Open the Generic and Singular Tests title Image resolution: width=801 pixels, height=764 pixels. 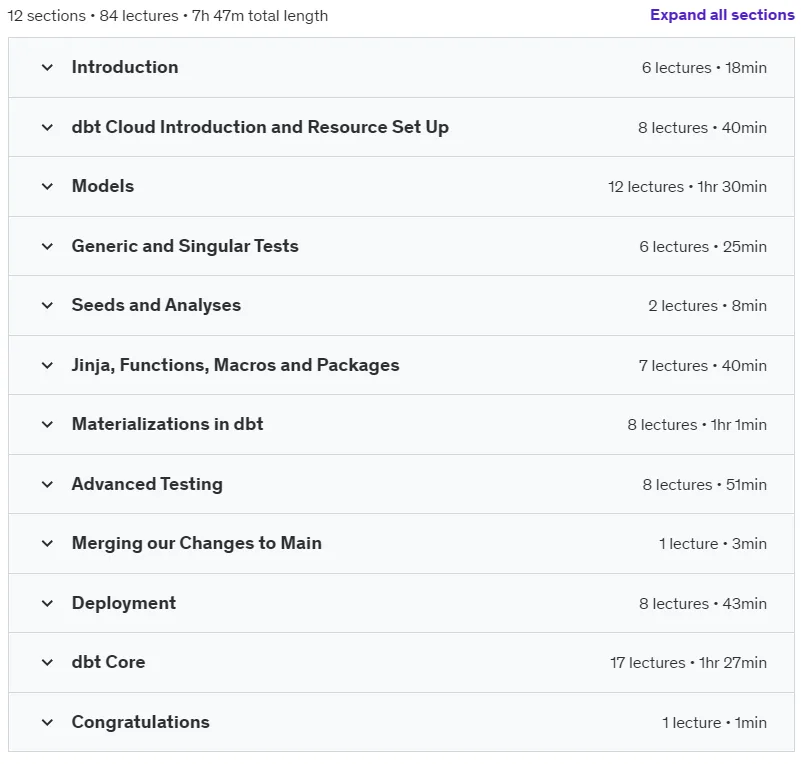click(x=185, y=246)
